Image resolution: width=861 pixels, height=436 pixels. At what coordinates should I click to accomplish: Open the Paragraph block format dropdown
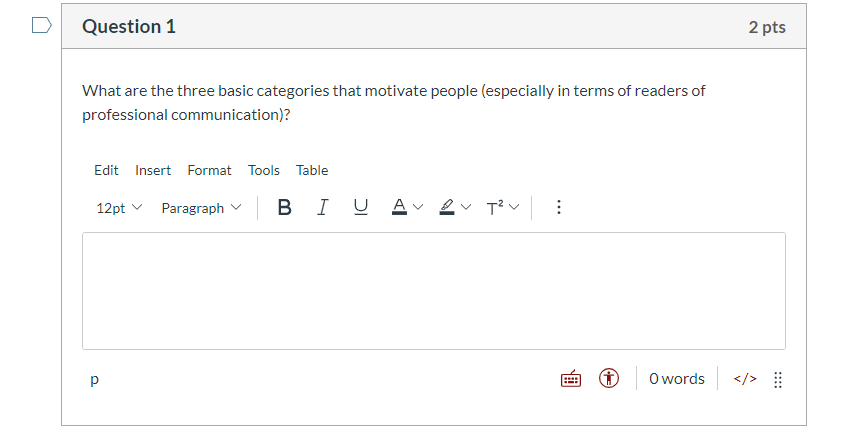(x=201, y=208)
